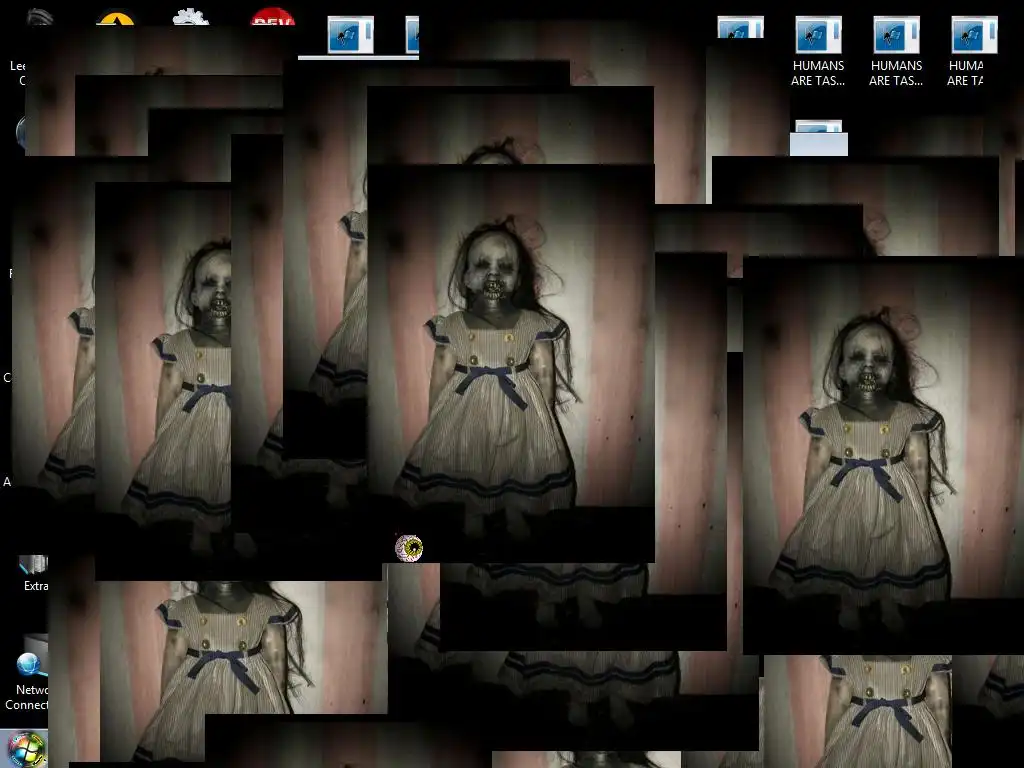Select the Network Connections desktop icon
1024x768 pixels.
26,673
